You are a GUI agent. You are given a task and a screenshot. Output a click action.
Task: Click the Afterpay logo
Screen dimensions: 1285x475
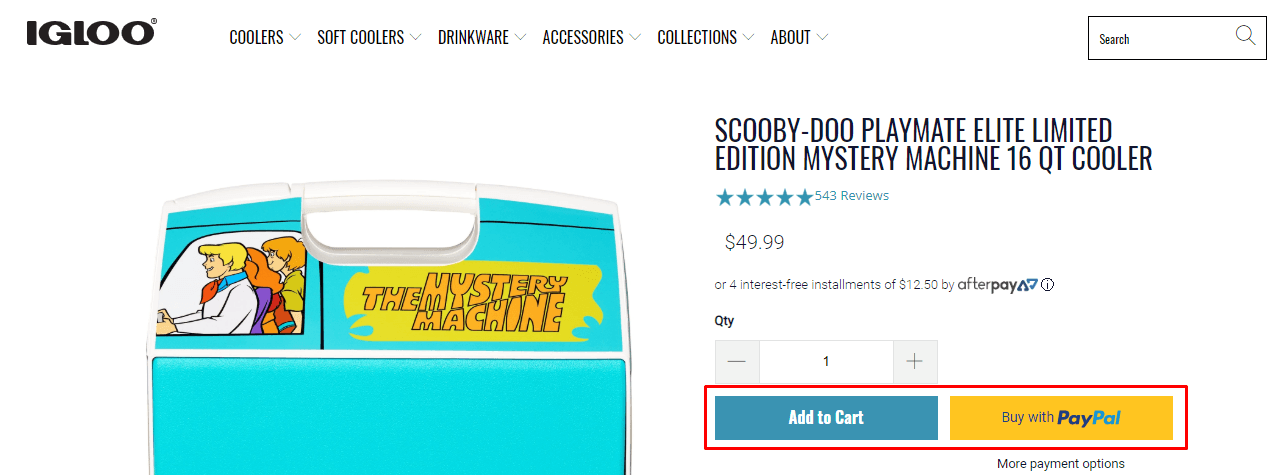click(x=997, y=285)
